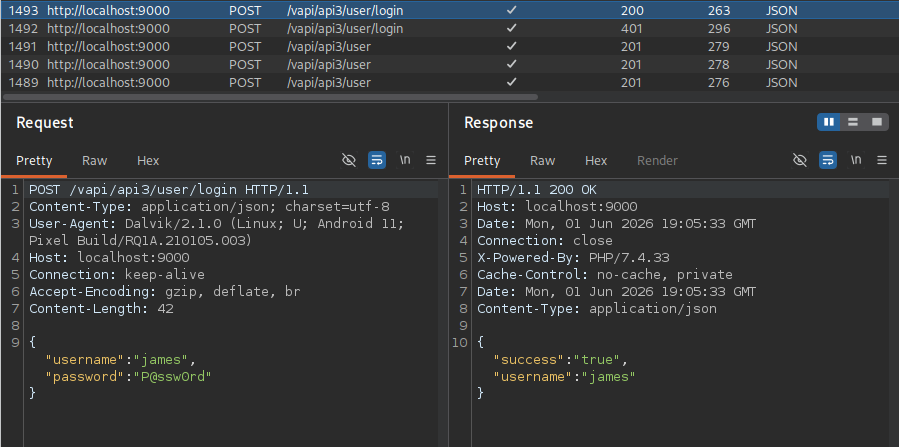Click JSON MIME type in row 1489
Screen dimensions: 899x447
781,83
